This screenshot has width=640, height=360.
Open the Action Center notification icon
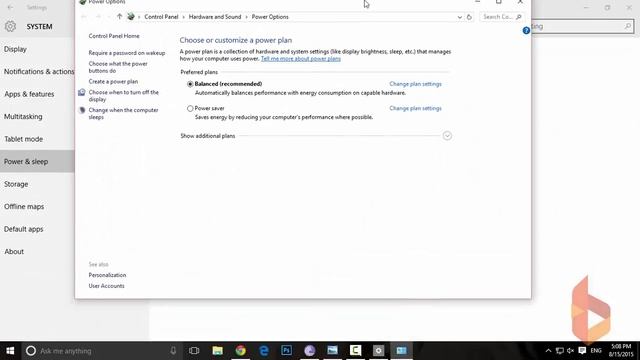coord(582,351)
